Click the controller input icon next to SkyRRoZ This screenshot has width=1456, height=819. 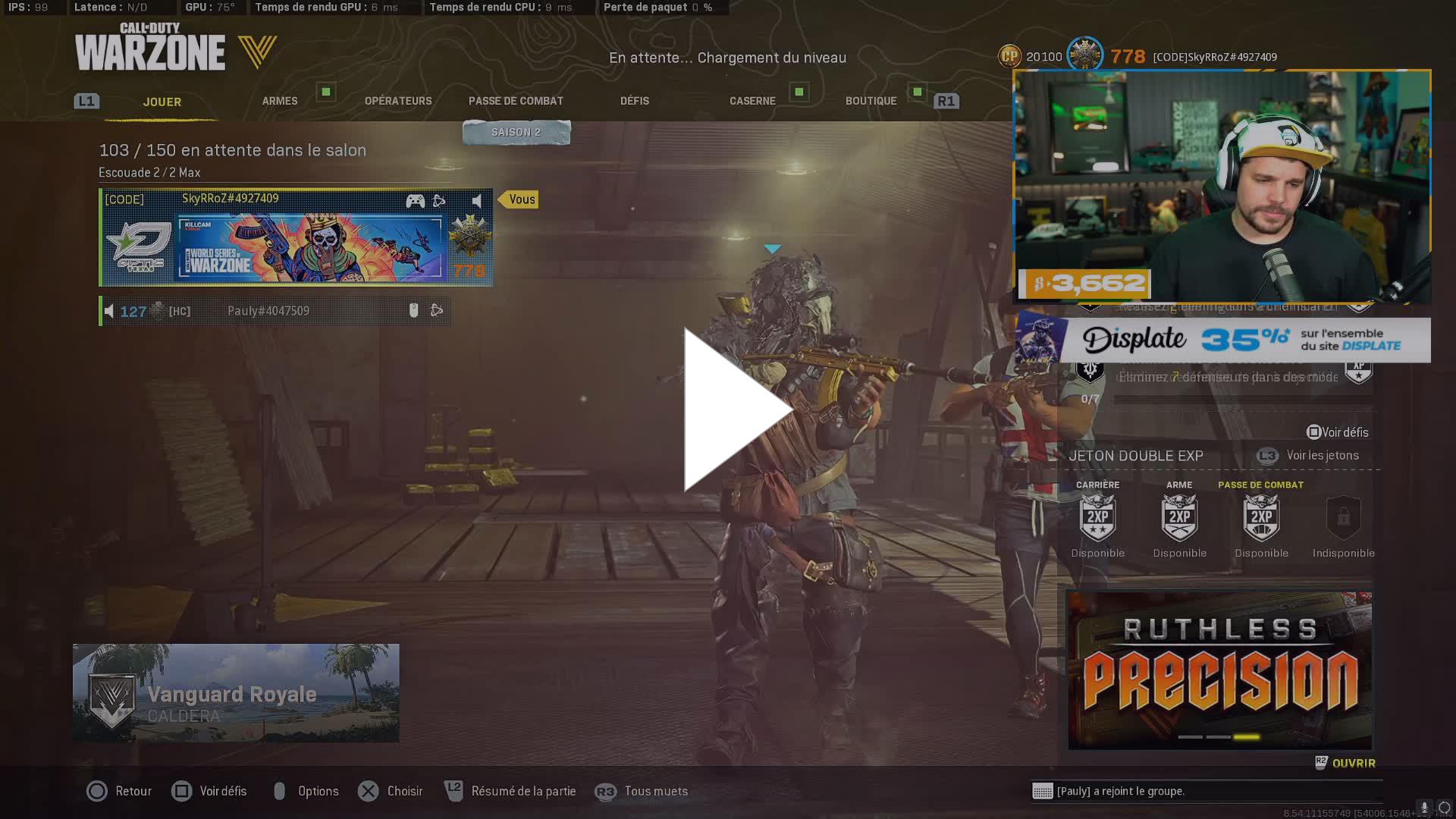tap(415, 200)
